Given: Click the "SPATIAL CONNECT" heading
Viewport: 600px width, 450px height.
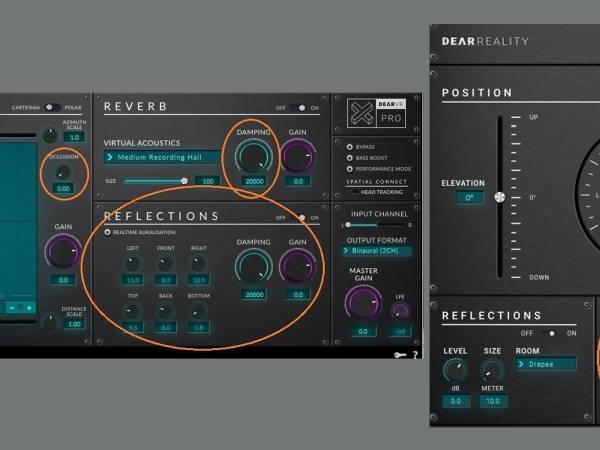Looking at the screenshot, I should 377,182.
